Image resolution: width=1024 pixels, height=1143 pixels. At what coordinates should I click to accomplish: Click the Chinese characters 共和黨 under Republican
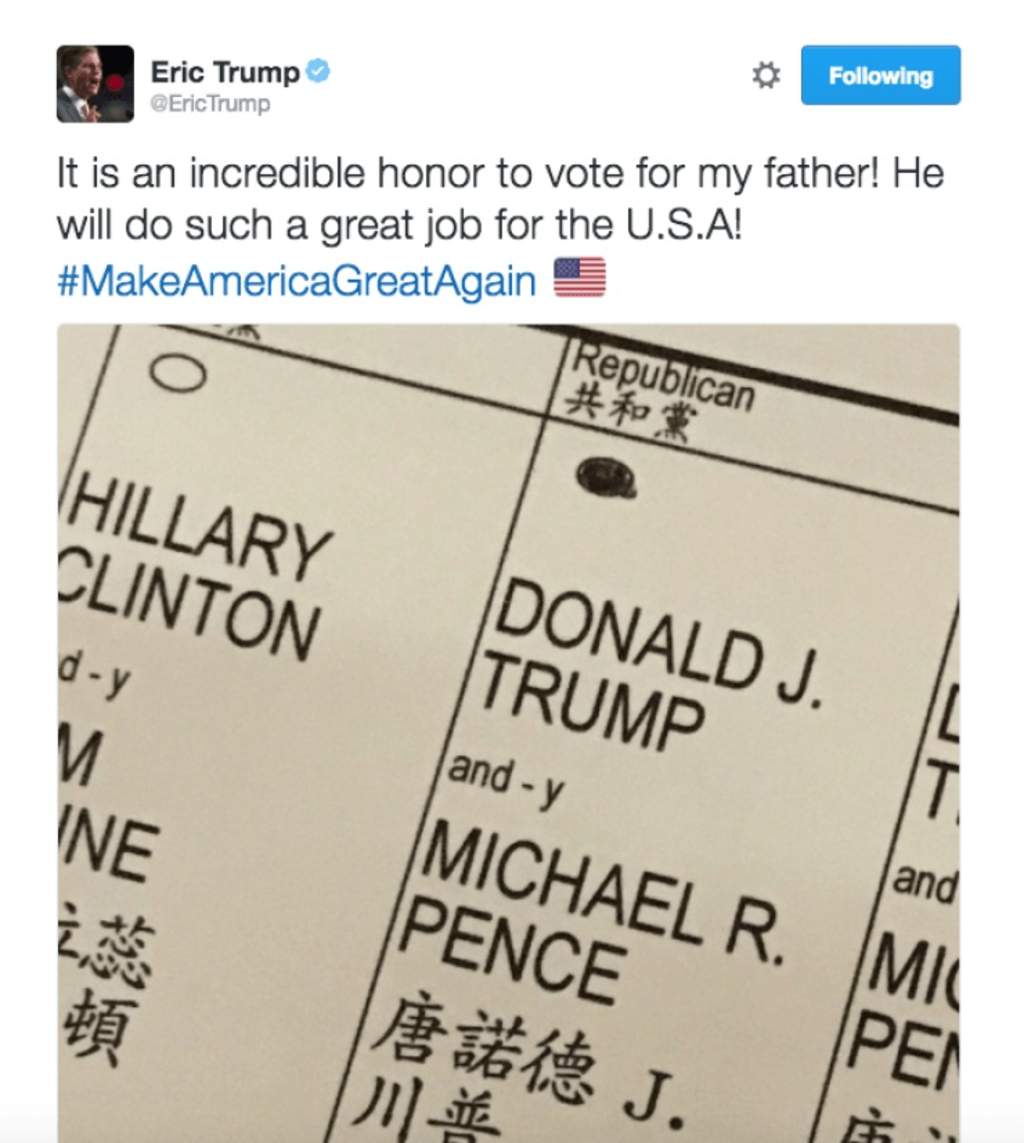[x=618, y=414]
